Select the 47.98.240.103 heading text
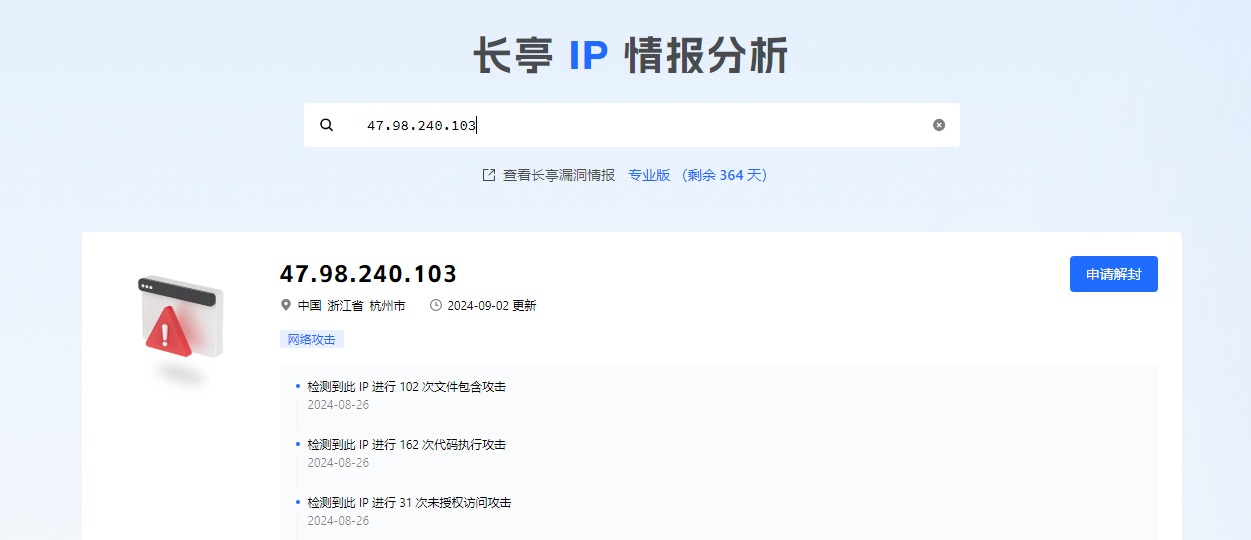 [x=368, y=274]
